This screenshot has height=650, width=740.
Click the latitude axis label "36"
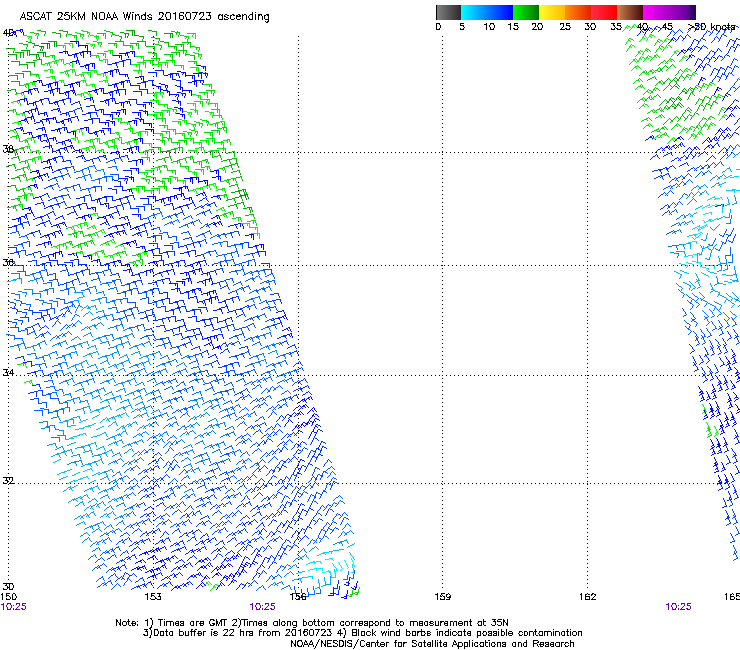(8, 262)
